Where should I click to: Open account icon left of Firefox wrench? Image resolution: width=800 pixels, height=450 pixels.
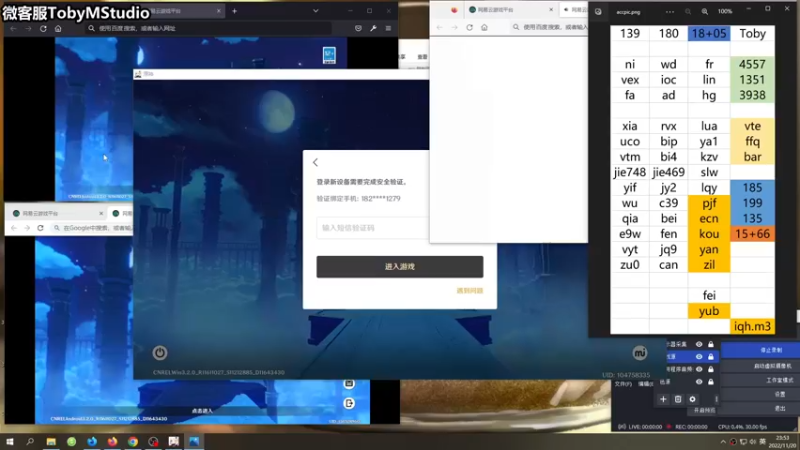(358, 29)
